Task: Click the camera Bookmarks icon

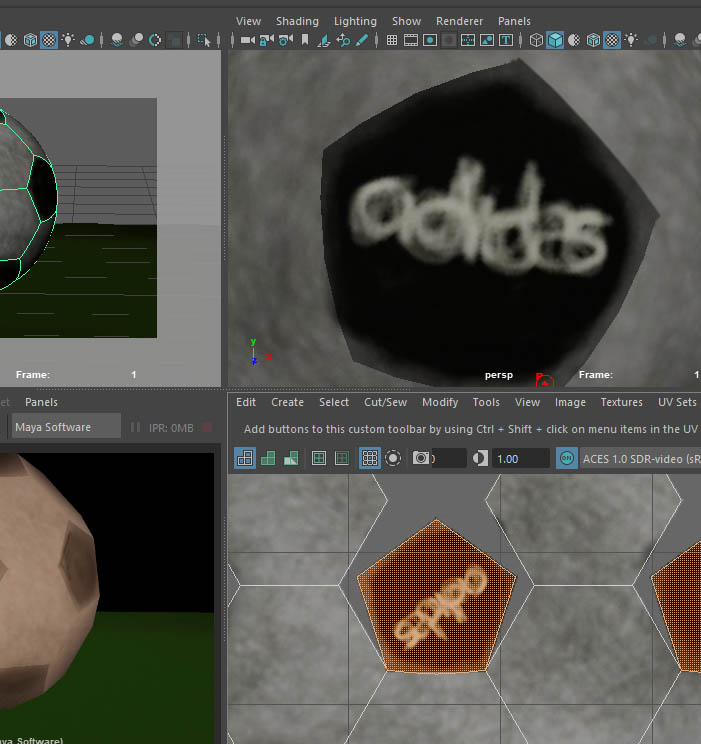Action: point(305,40)
